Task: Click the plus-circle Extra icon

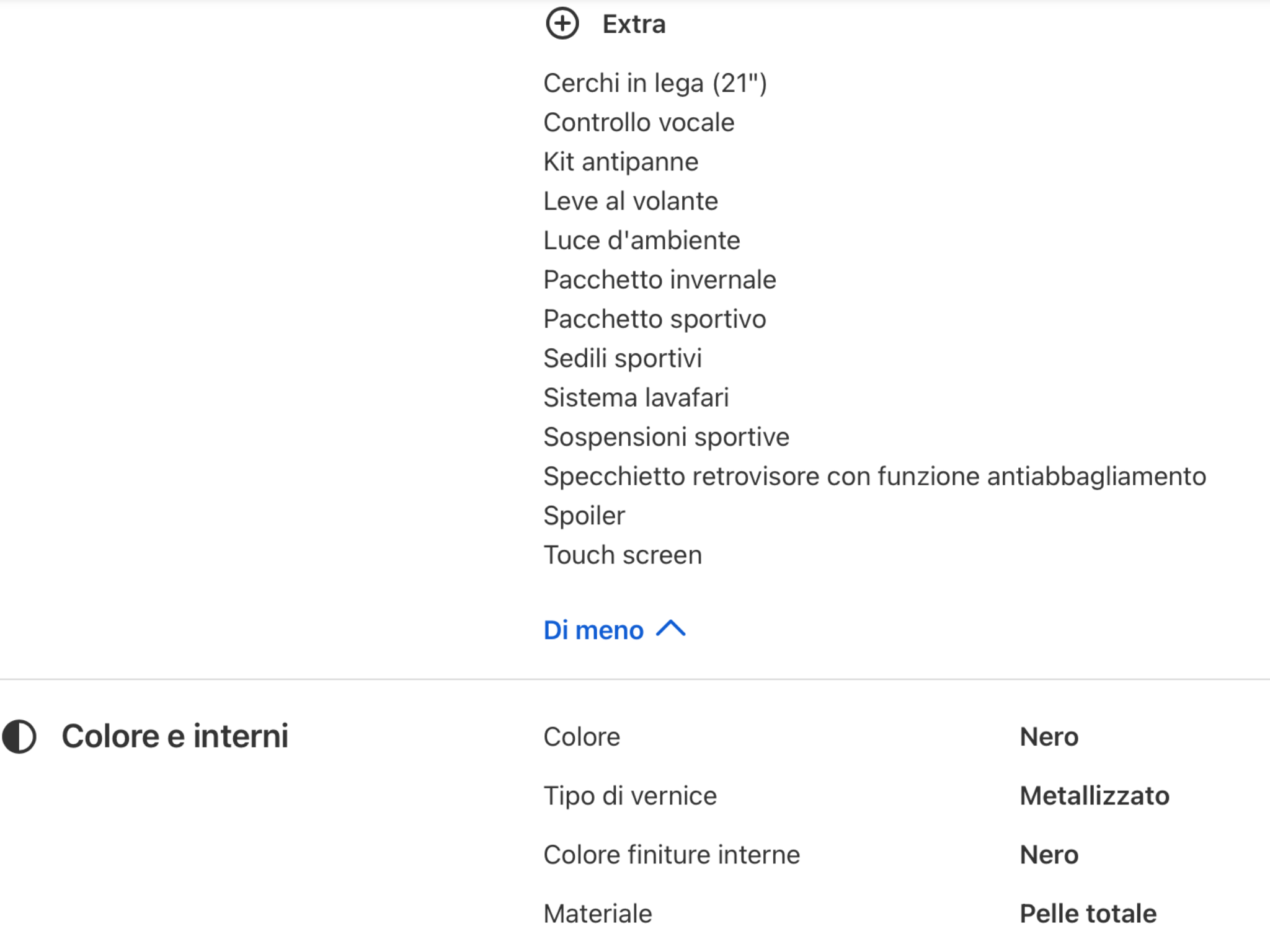Action: (x=562, y=24)
